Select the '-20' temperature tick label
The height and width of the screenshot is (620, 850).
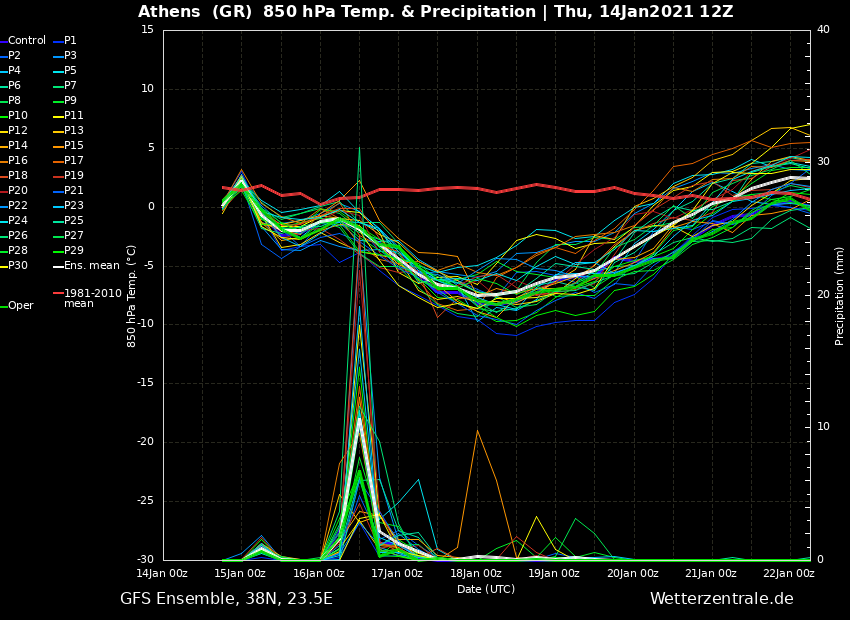coord(145,442)
